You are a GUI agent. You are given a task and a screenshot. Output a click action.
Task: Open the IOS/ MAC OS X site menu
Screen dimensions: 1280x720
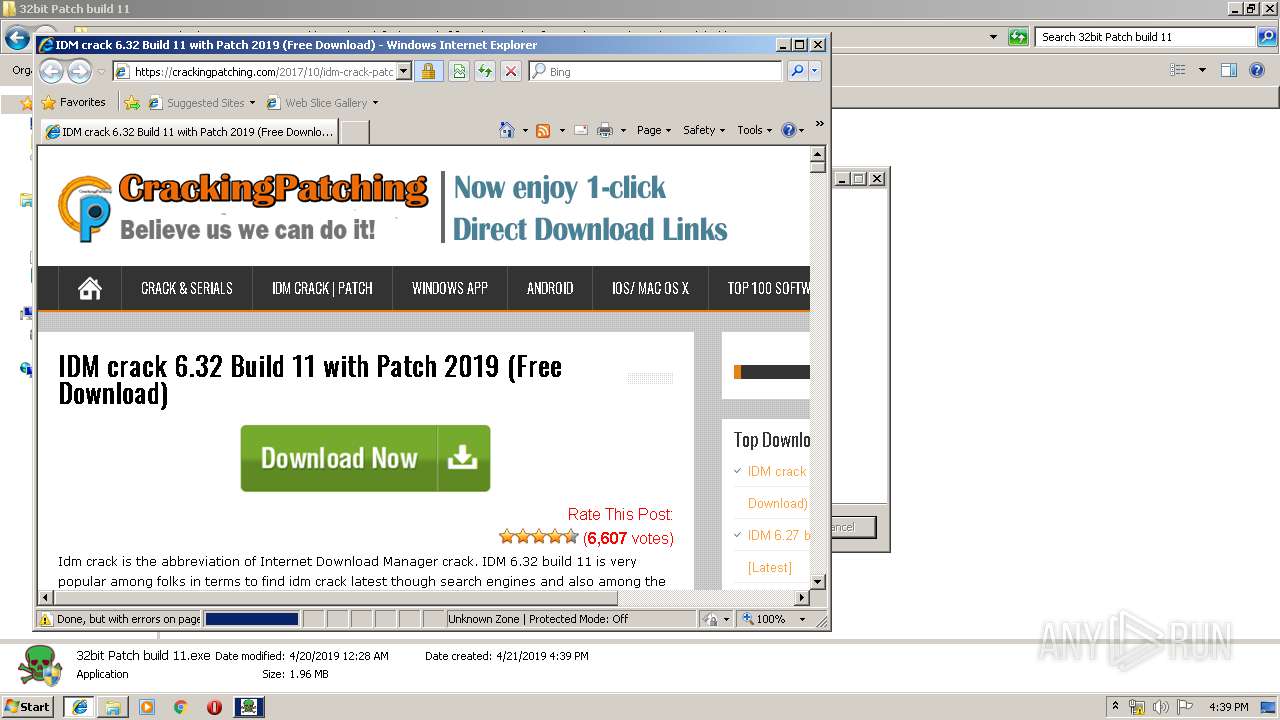click(x=650, y=288)
